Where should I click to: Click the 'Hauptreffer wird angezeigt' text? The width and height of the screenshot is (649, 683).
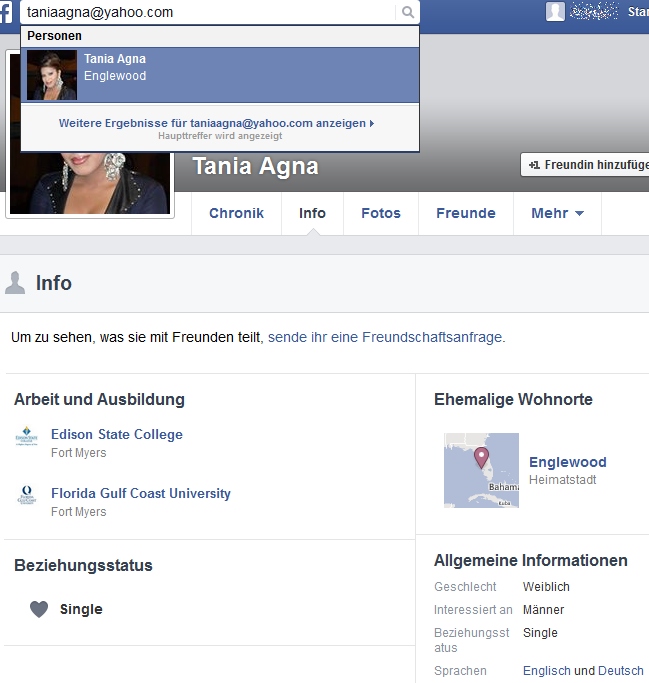coord(220,136)
